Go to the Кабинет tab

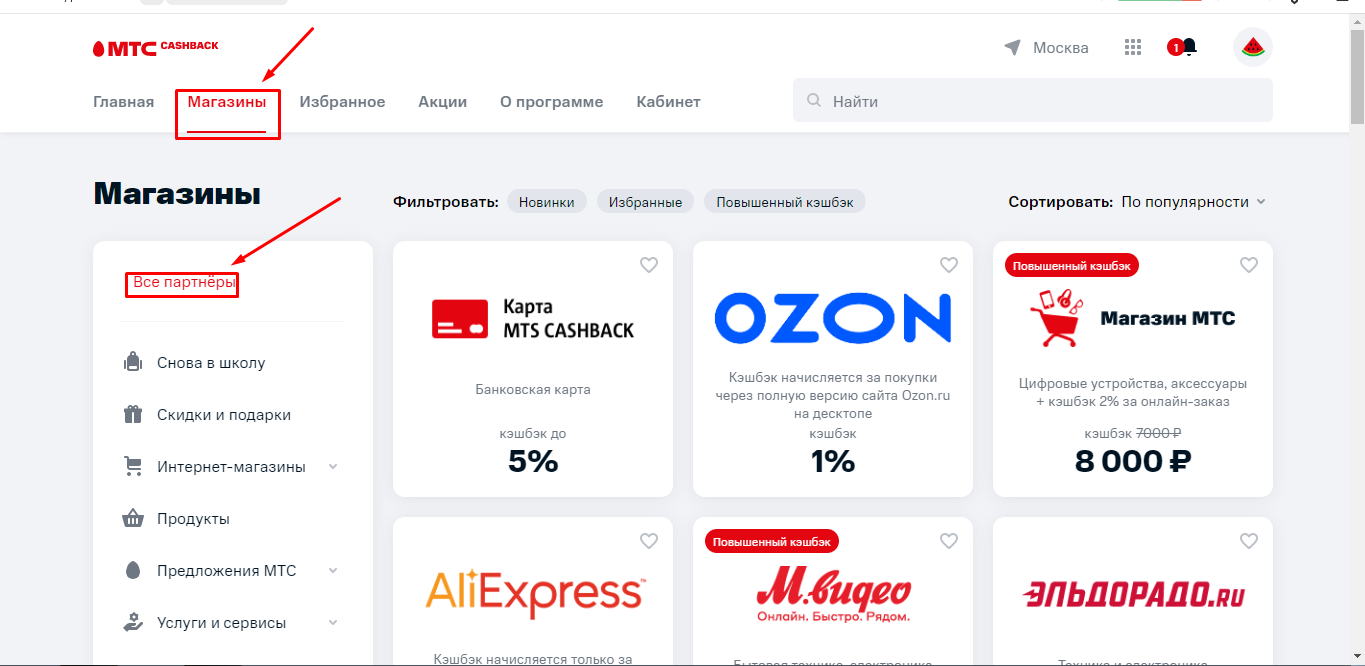click(668, 102)
